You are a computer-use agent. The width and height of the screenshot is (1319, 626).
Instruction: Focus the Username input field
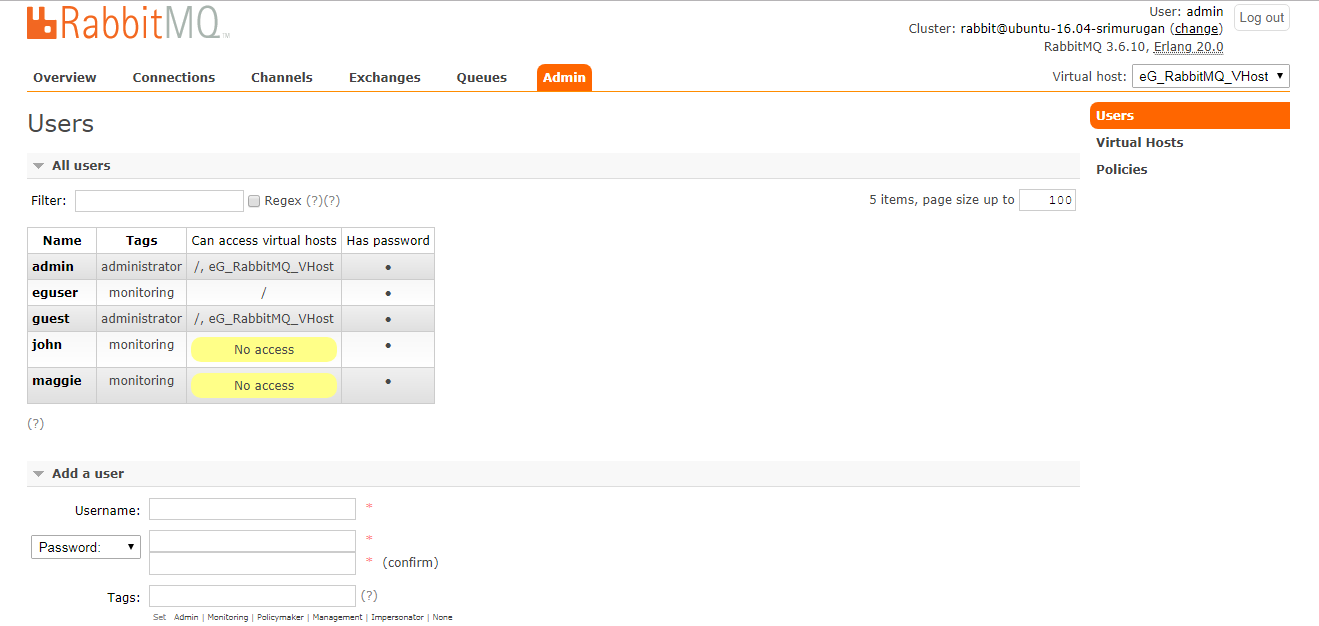[x=252, y=509]
